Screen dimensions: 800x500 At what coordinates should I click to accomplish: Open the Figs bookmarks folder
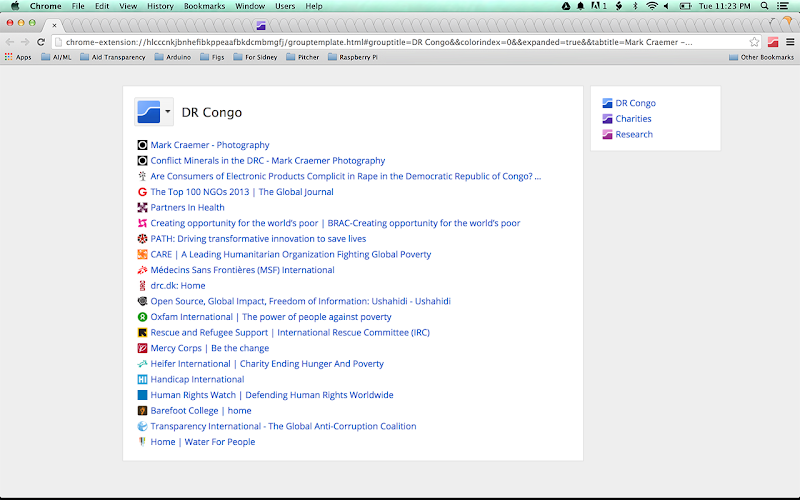pyautogui.click(x=212, y=57)
